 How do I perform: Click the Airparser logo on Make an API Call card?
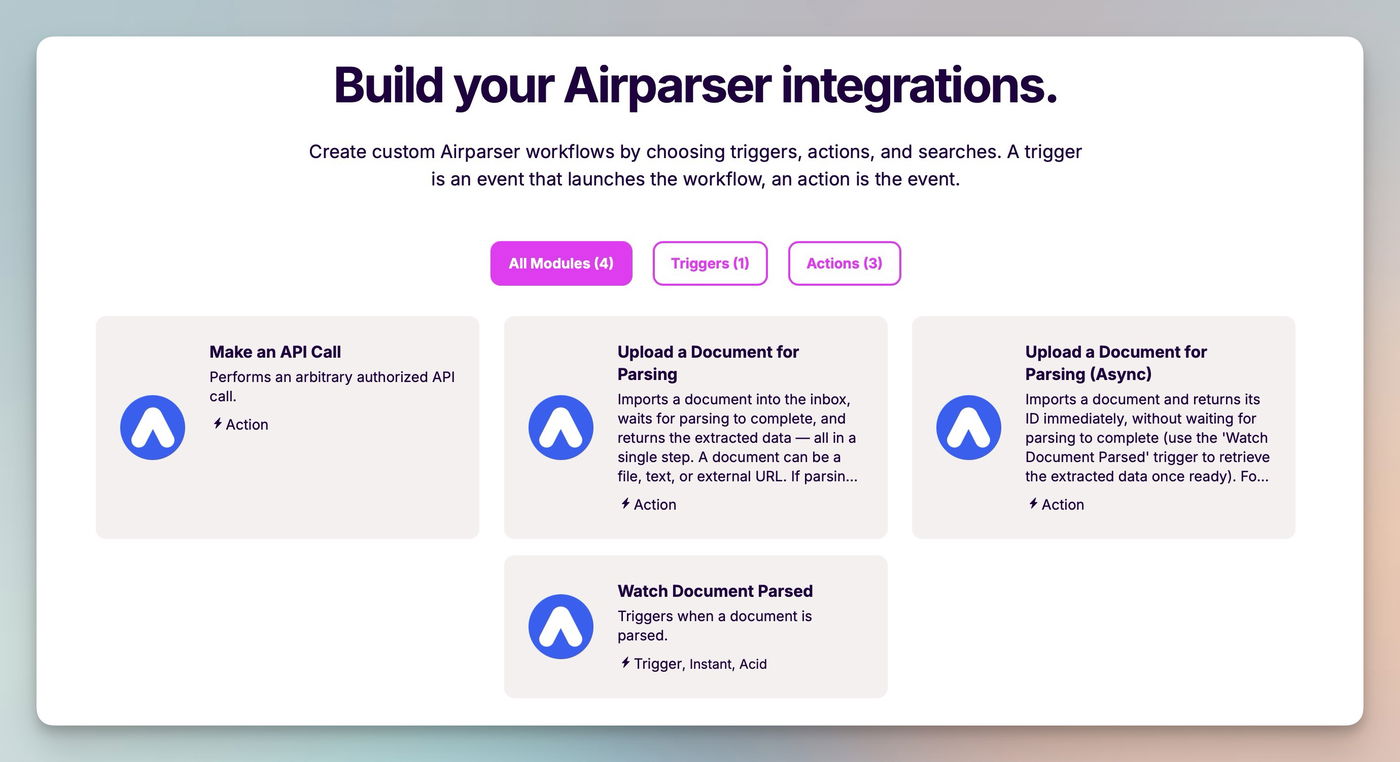point(153,427)
